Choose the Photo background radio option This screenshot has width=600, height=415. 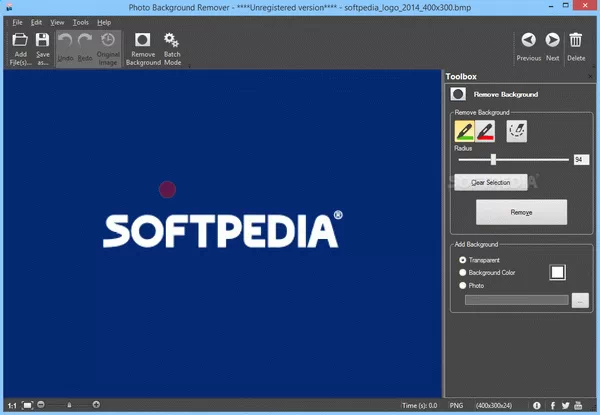pyautogui.click(x=462, y=286)
